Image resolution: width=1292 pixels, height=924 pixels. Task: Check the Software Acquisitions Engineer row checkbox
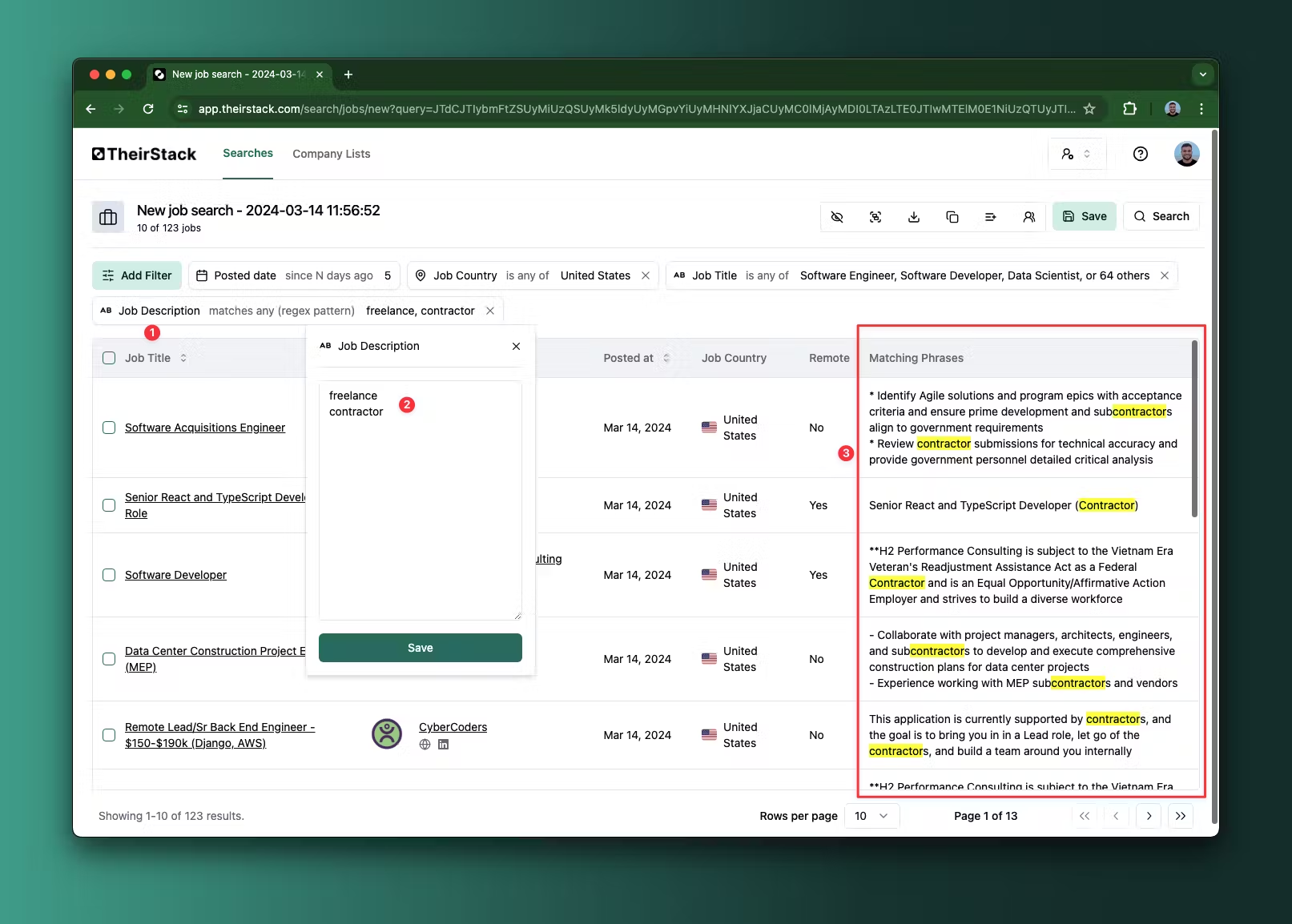click(x=109, y=428)
